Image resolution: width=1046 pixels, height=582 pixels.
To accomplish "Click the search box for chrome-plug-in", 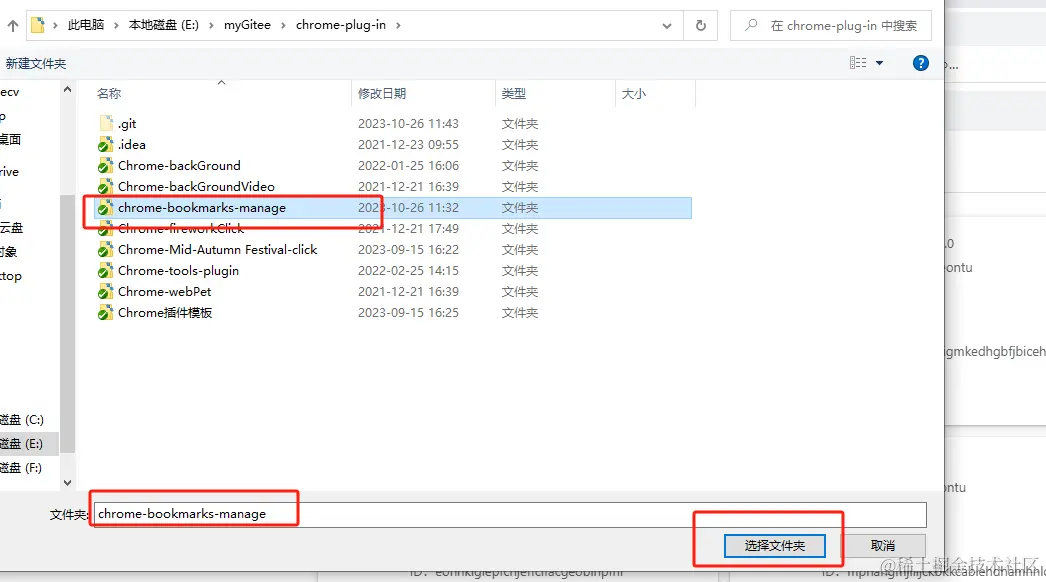I will coord(831,25).
